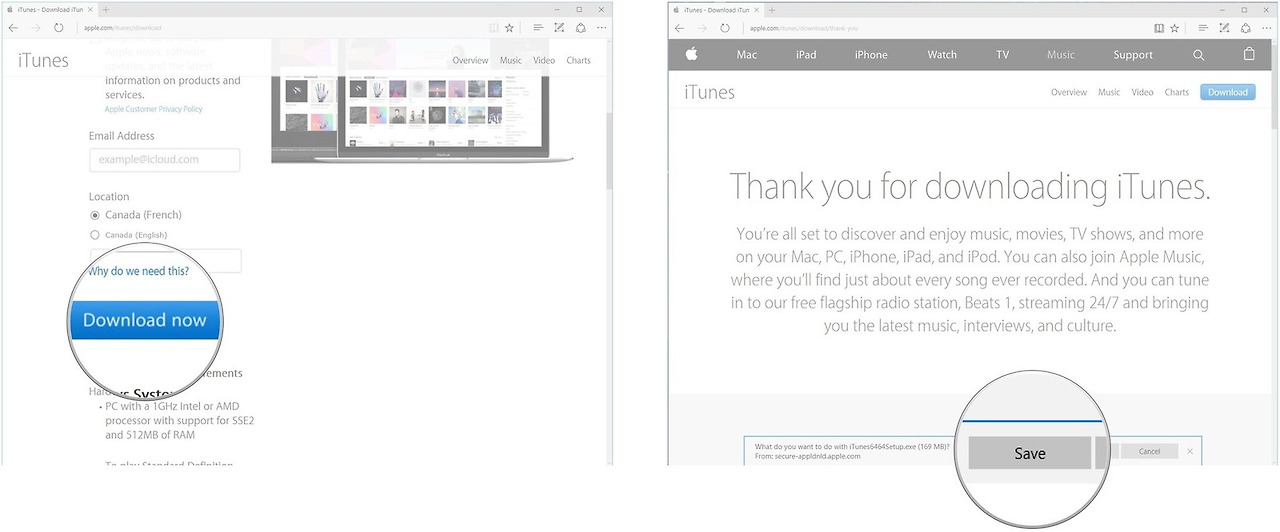Viewport: 1280px width, 532px height.
Task: Open the Hub in the right browser window
Action: (1204, 28)
